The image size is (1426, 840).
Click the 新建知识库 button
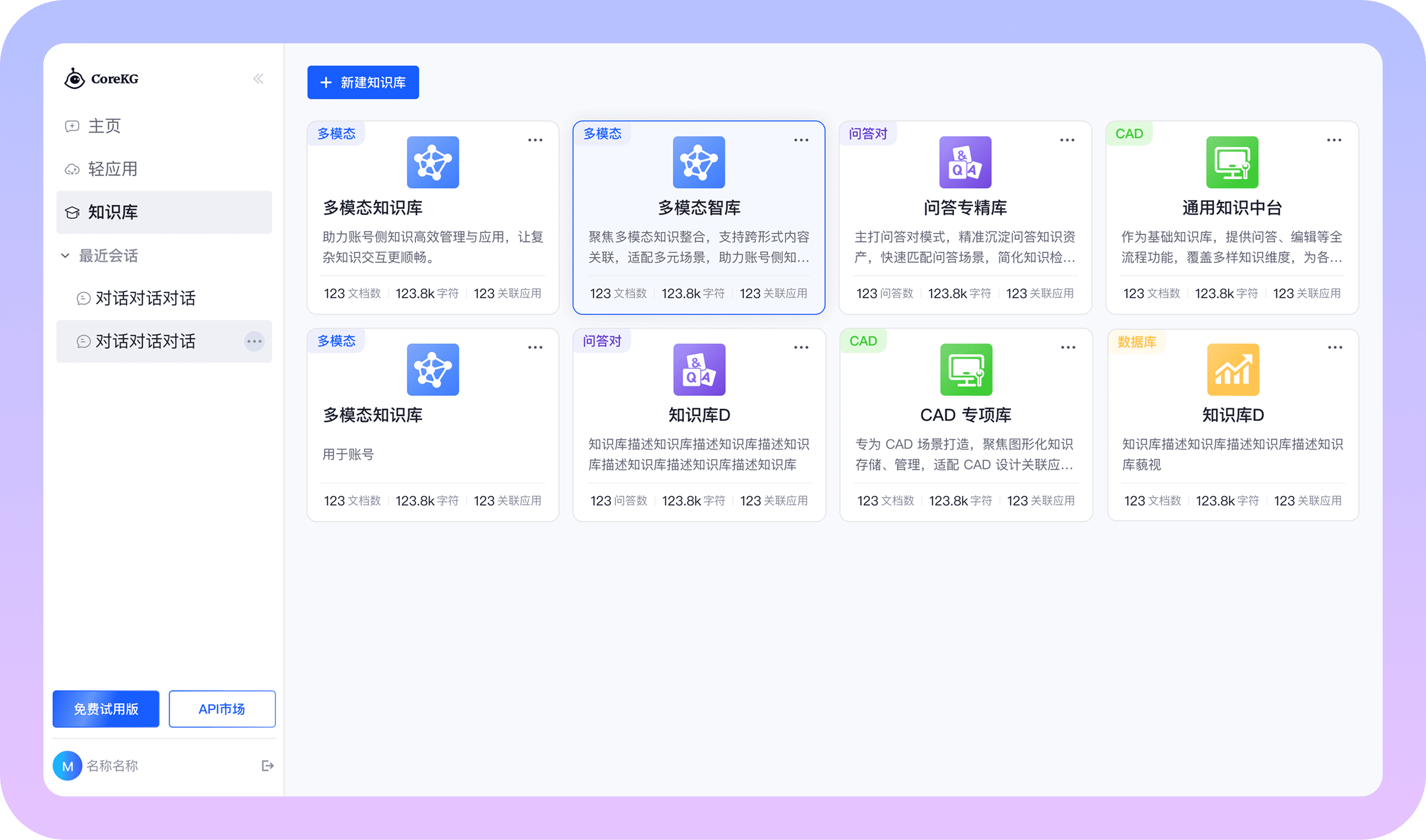[x=362, y=82]
